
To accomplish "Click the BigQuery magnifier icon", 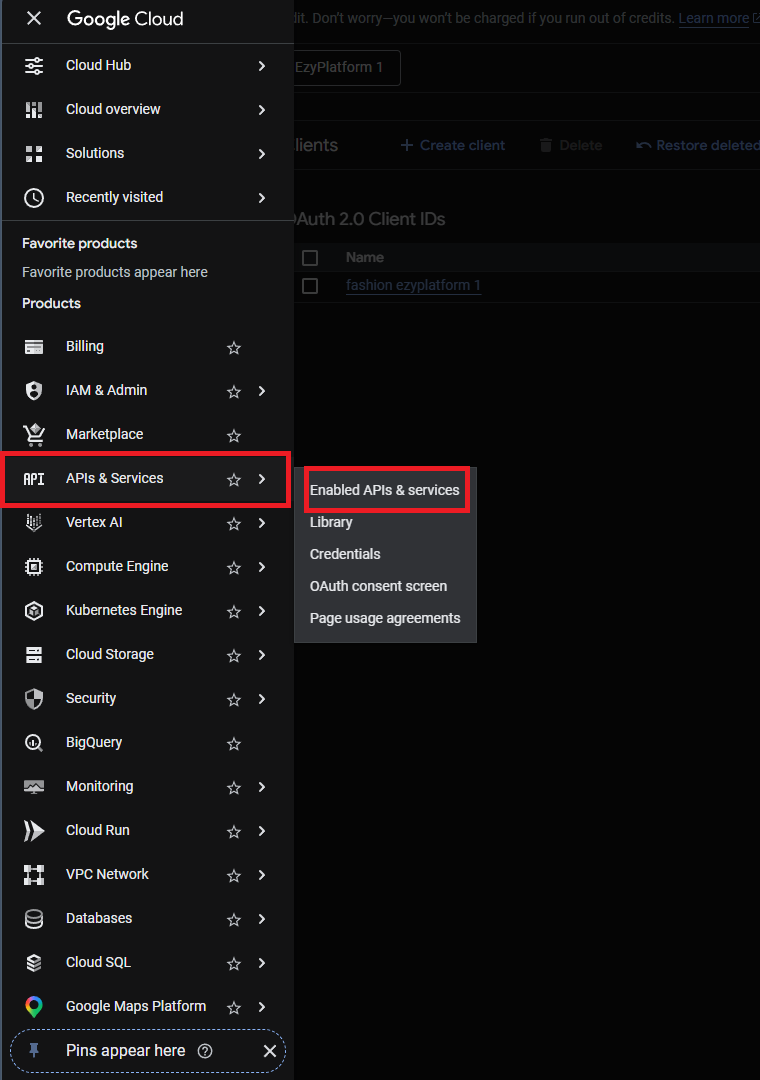I will point(34,743).
